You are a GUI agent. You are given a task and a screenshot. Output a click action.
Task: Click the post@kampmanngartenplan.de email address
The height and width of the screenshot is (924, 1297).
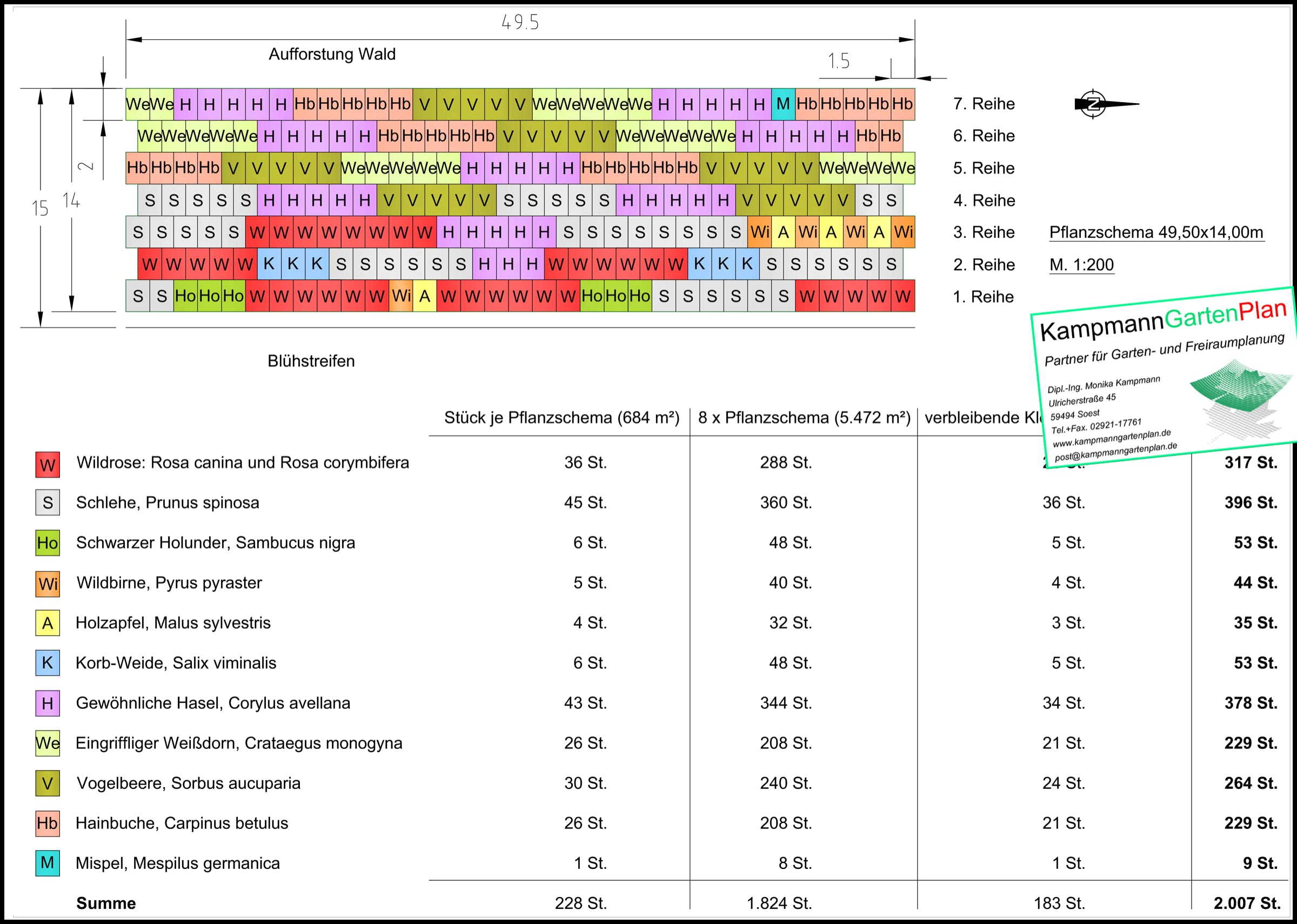click(1115, 452)
